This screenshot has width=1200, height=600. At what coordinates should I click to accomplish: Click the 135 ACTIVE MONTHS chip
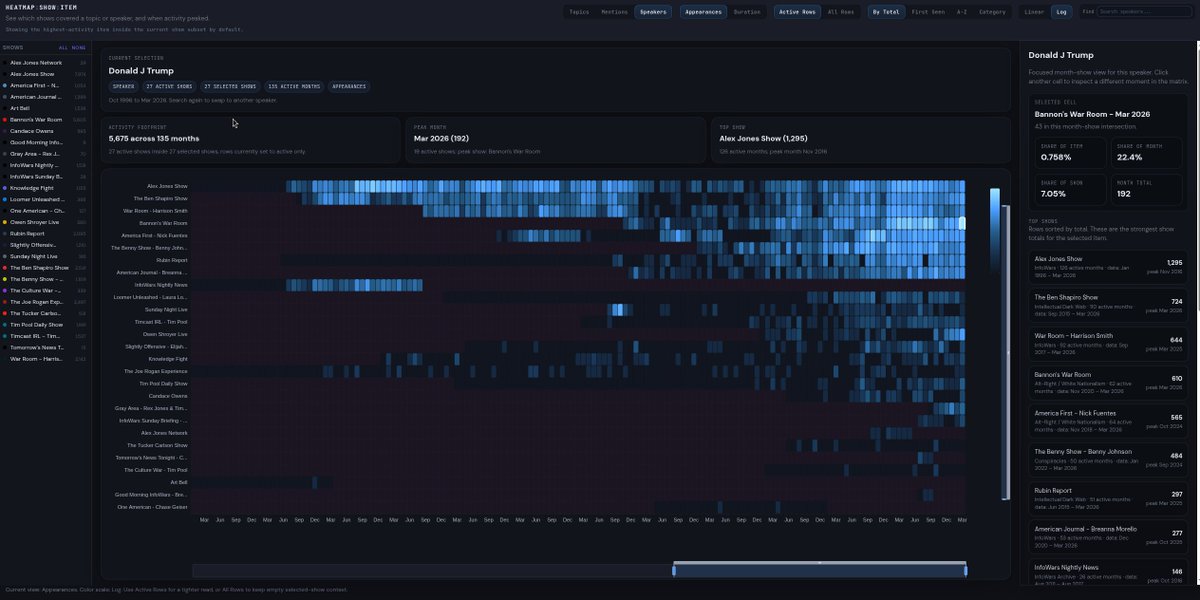(x=294, y=87)
